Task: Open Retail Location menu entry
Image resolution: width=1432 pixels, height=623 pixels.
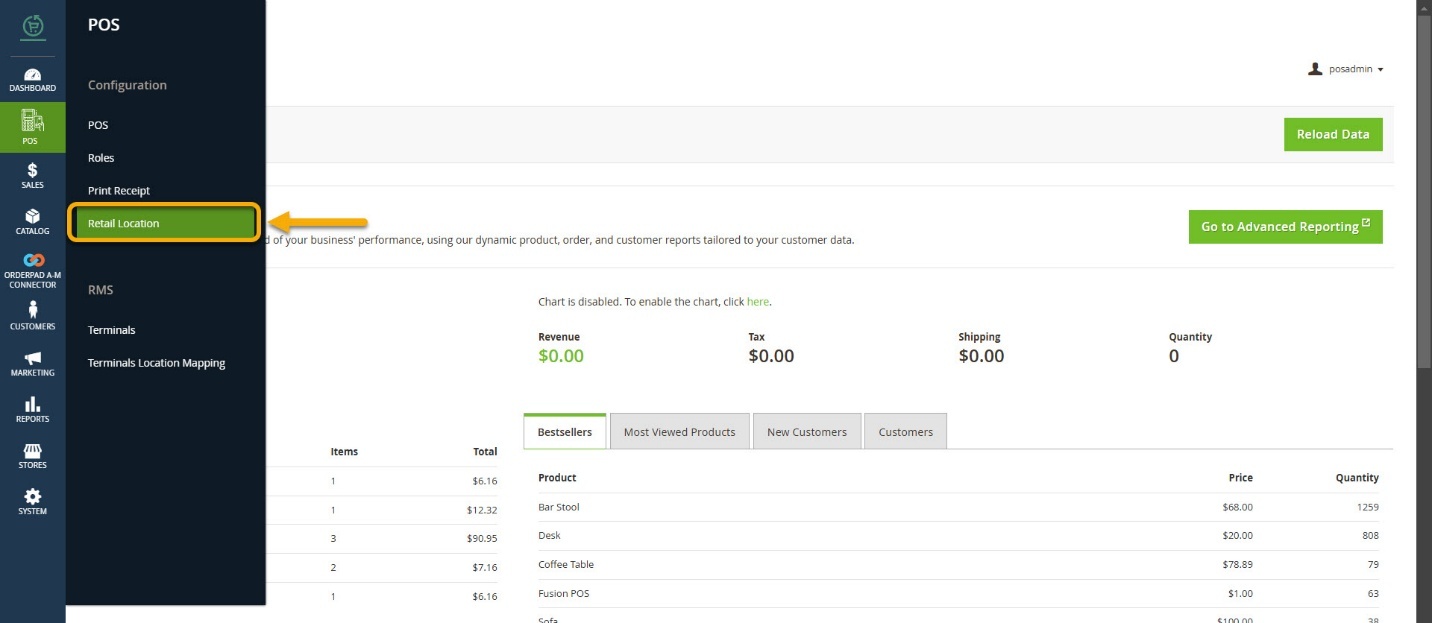Action: tap(164, 223)
